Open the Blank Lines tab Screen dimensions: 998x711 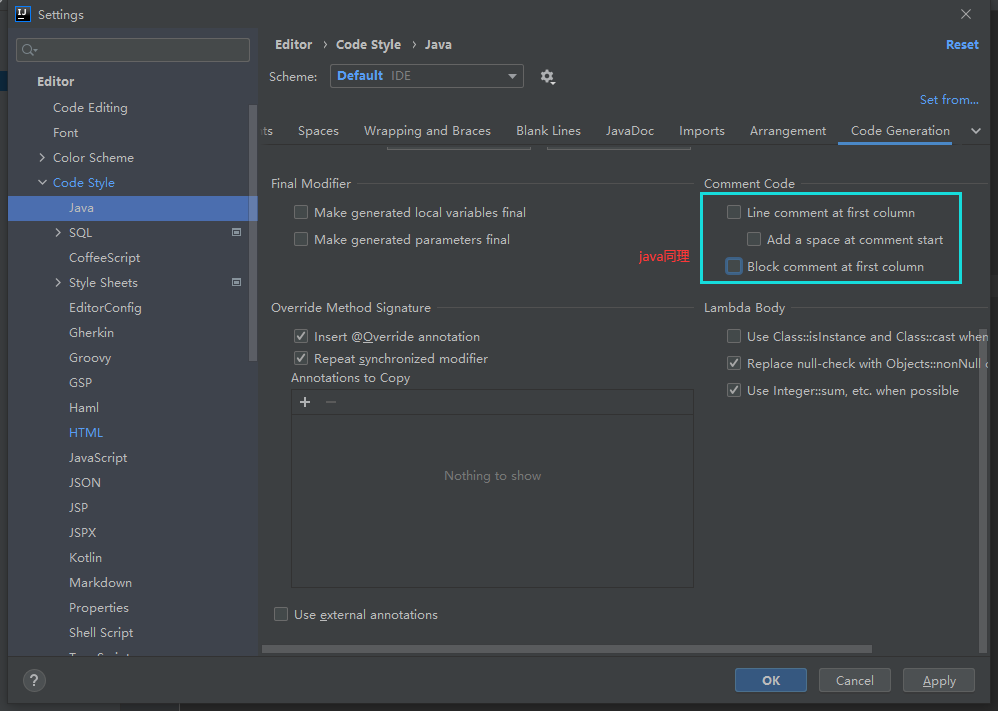[548, 130]
